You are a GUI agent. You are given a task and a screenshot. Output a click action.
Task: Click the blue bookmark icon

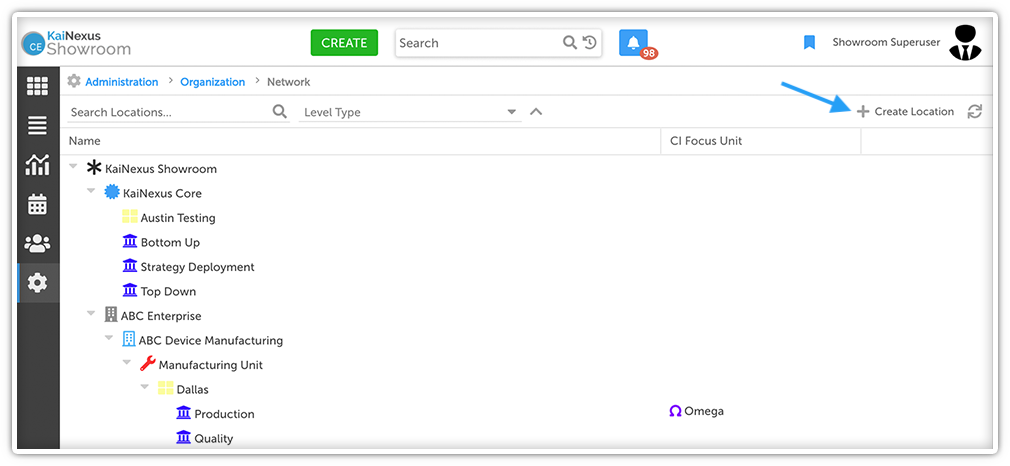(x=810, y=43)
